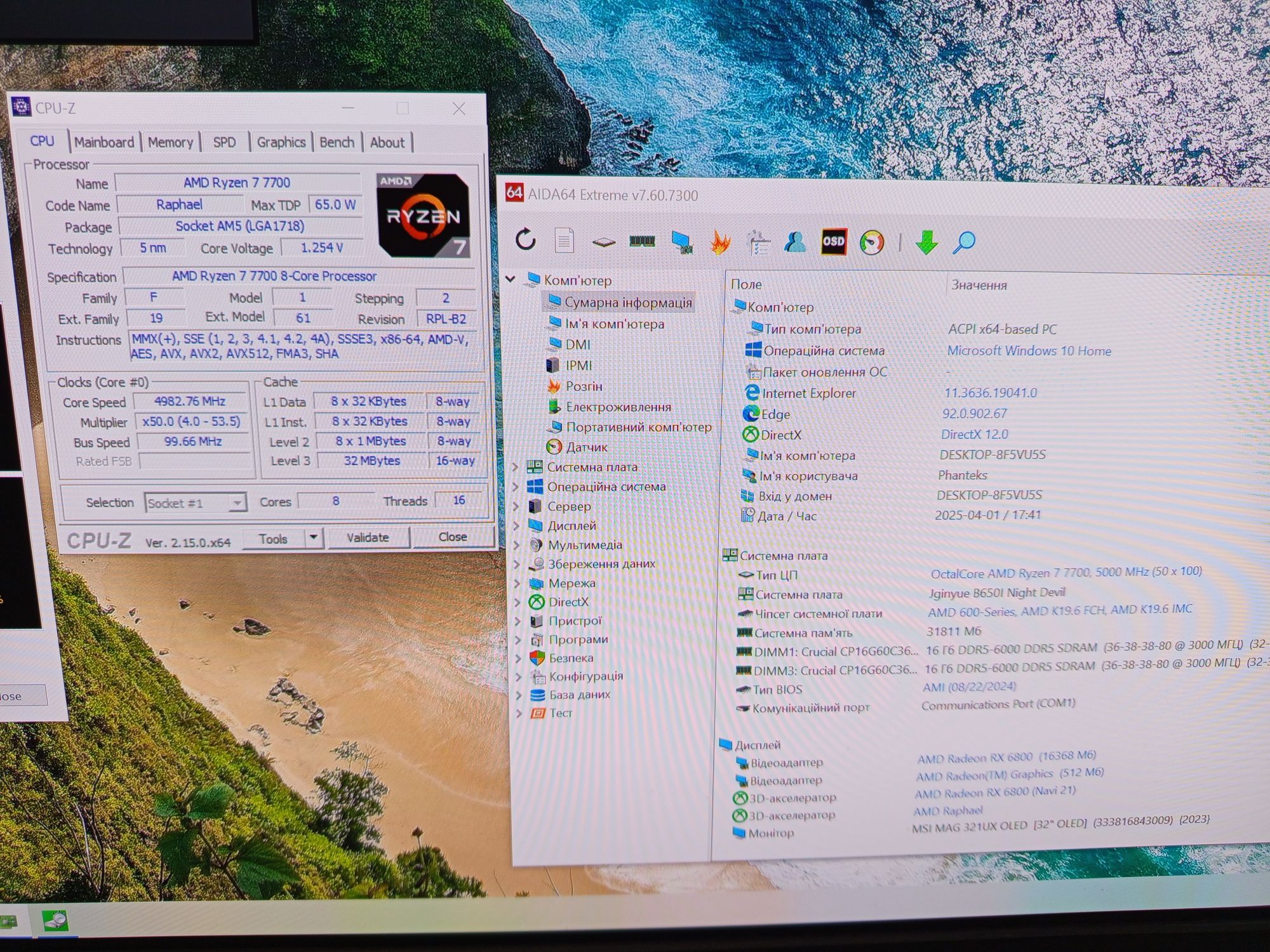This screenshot has width=1270, height=952.
Task: Open Датчик sensor tree item
Action: pyautogui.click(x=587, y=447)
